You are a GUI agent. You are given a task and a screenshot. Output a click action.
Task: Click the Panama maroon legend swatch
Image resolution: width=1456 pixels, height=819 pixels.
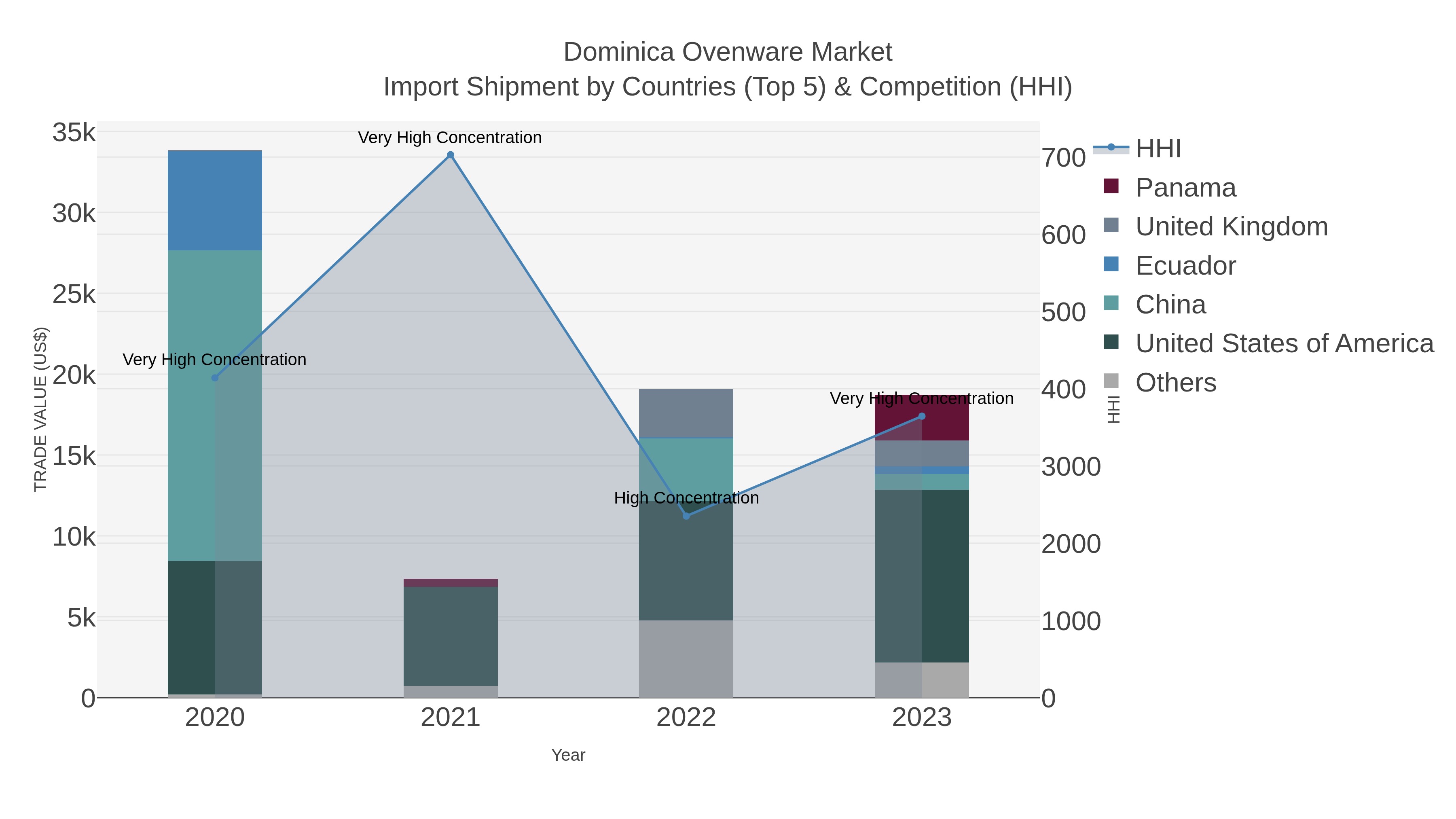coord(1111,186)
